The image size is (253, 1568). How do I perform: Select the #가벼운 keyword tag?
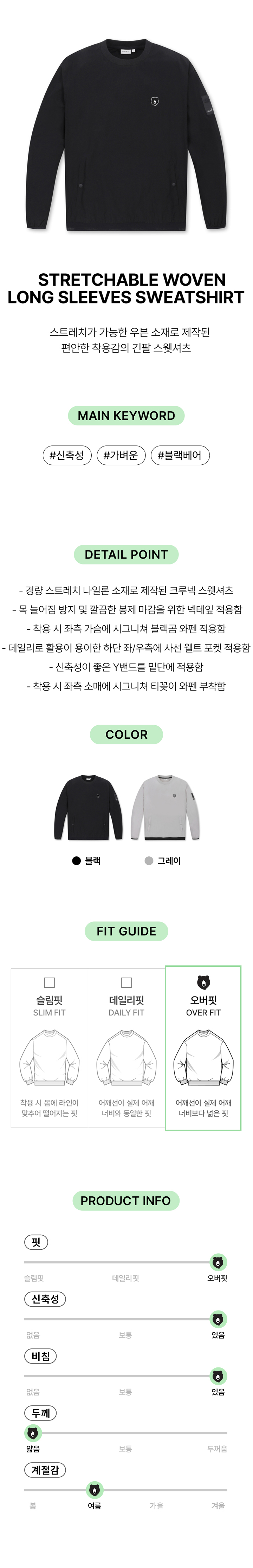point(121,455)
